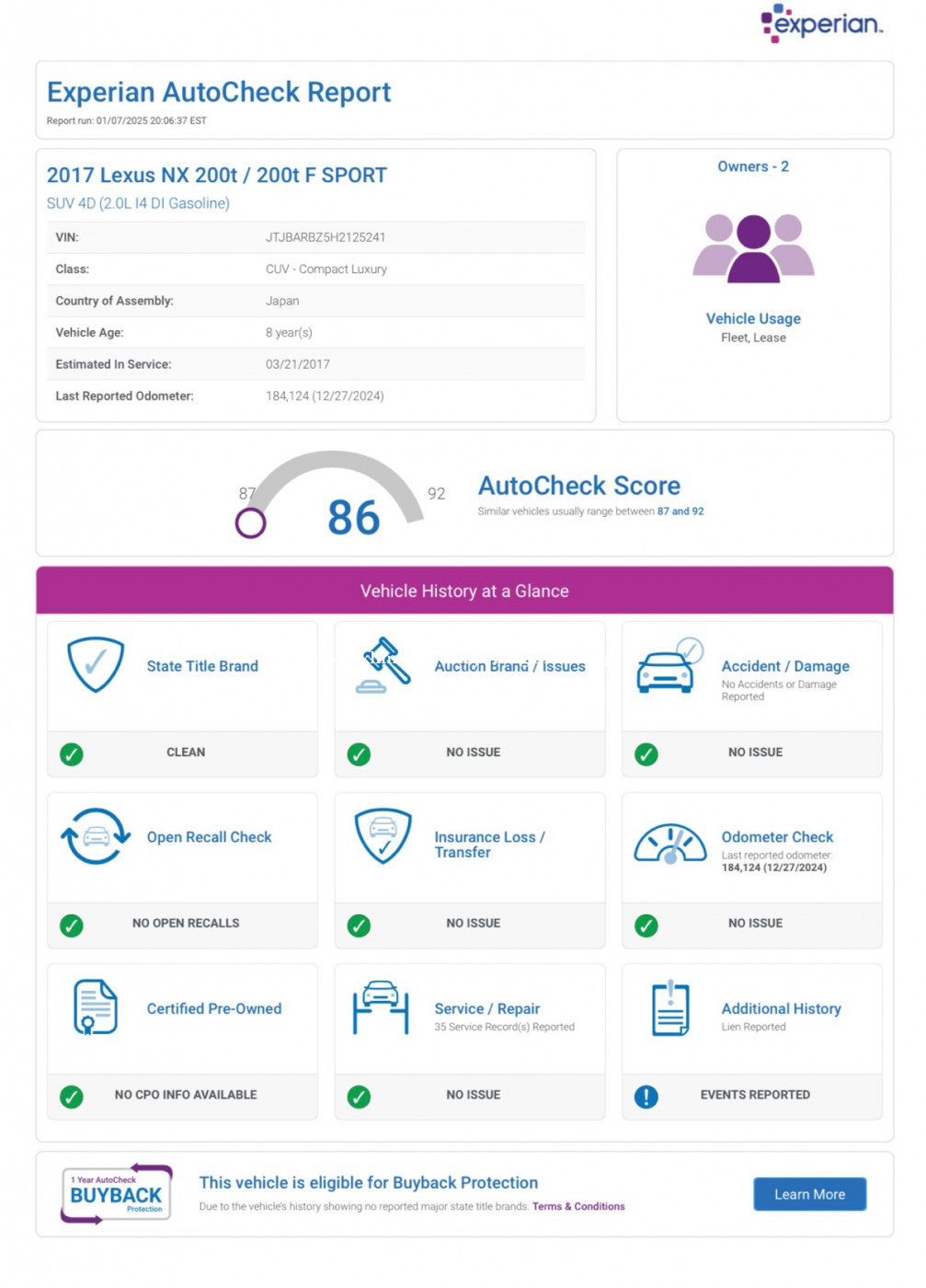Viewport: 926px width, 1288px height.
Task: Click the Open Recall Check icon
Action: pyautogui.click(x=96, y=836)
